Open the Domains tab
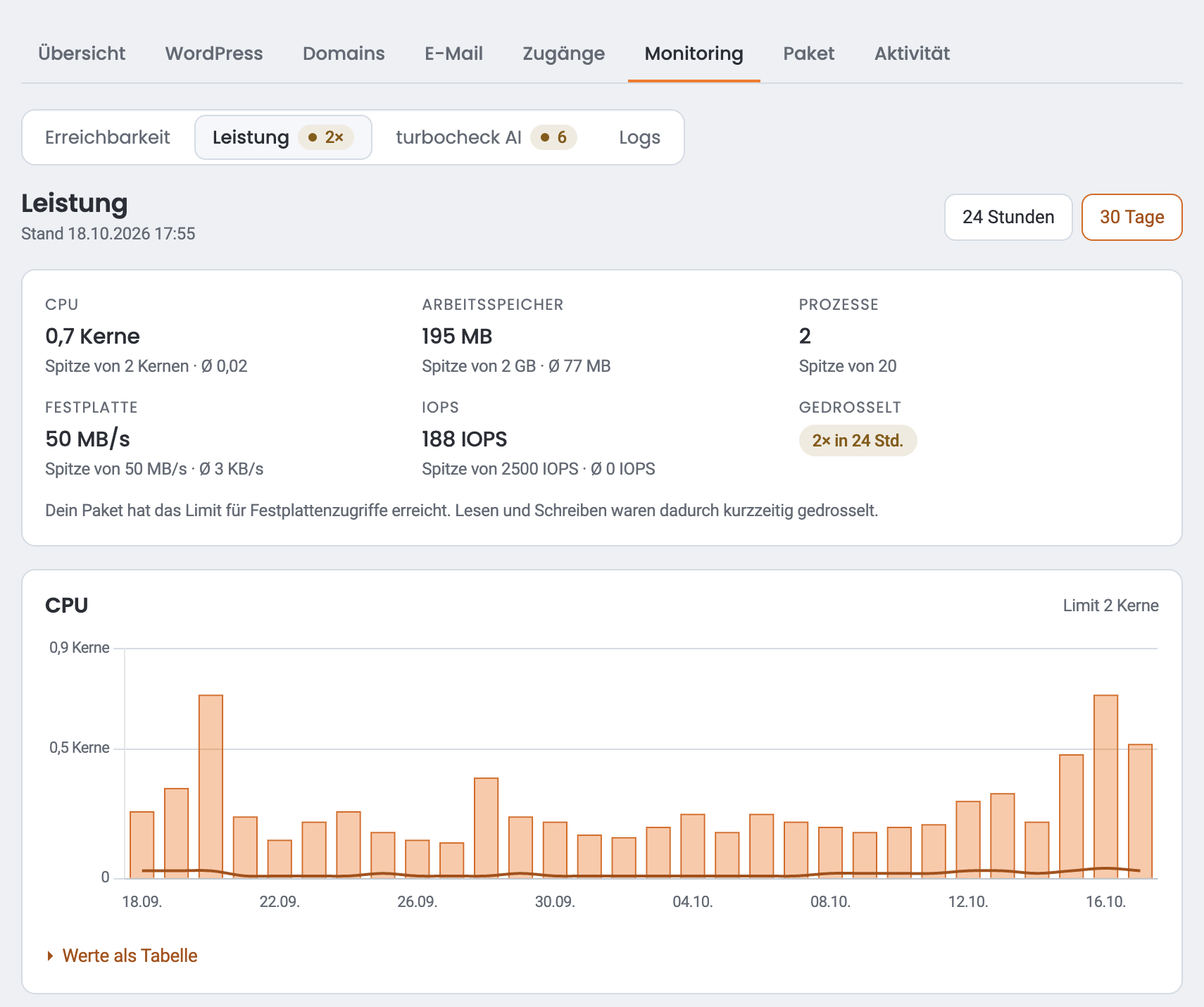The height and width of the screenshot is (1007, 1204). pyautogui.click(x=344, y=54)
